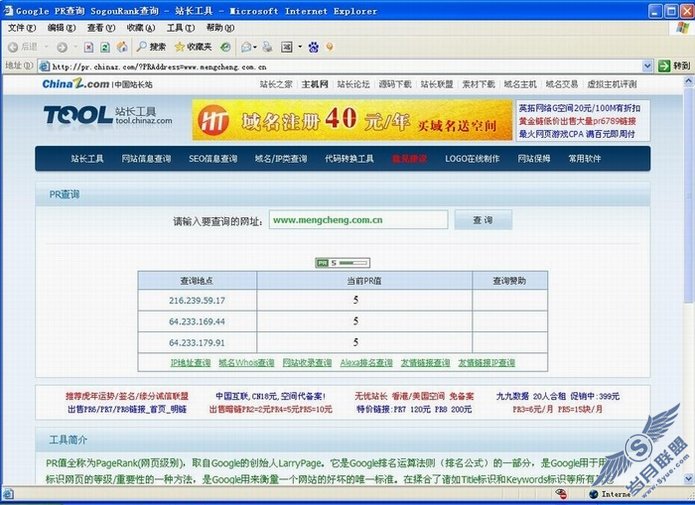
Task: Click the Internet zone globe in the status bar
Action: [594, 494]
